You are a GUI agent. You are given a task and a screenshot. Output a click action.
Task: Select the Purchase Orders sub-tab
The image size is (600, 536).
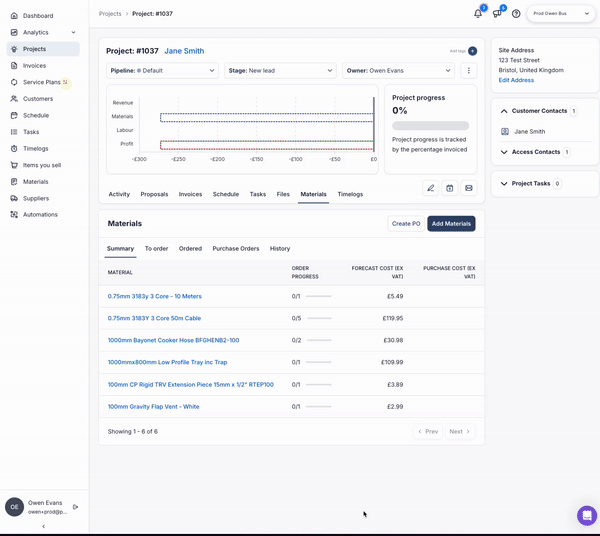click(x=236, y=248)
